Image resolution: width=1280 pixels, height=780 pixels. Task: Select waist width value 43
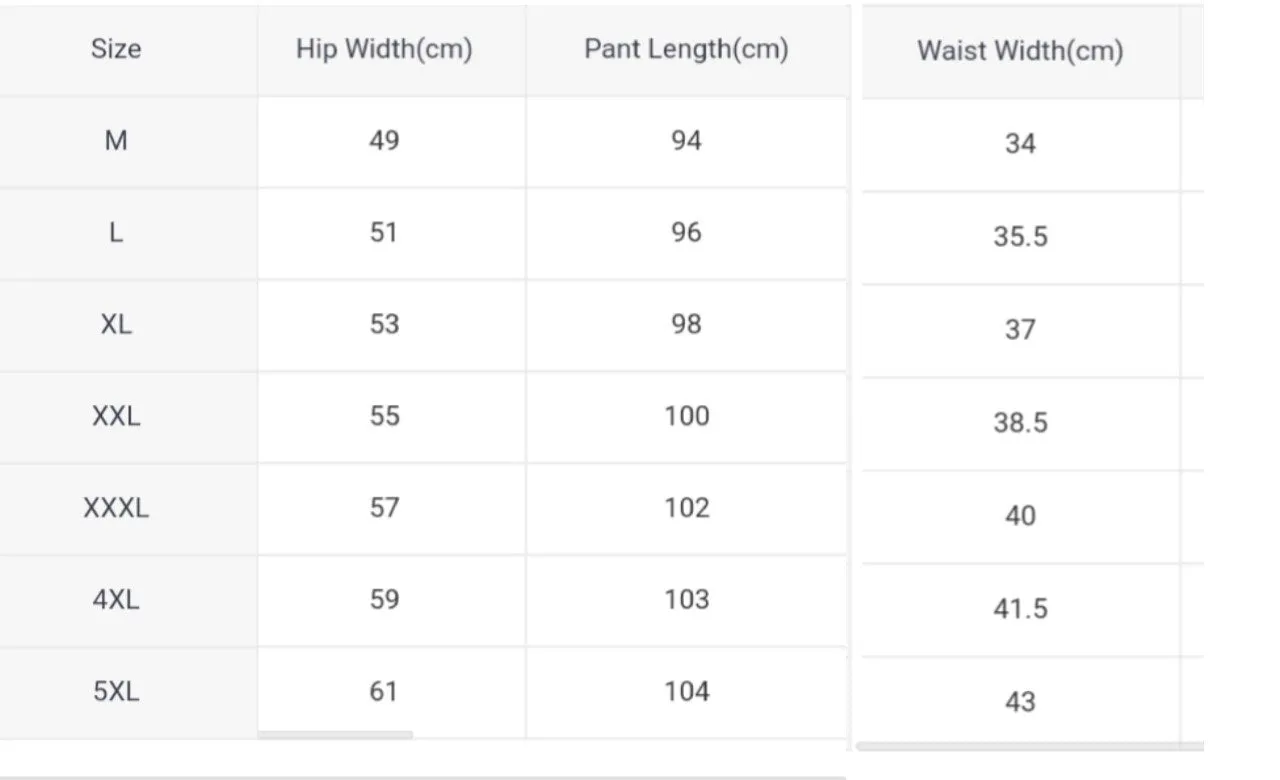1020,702
